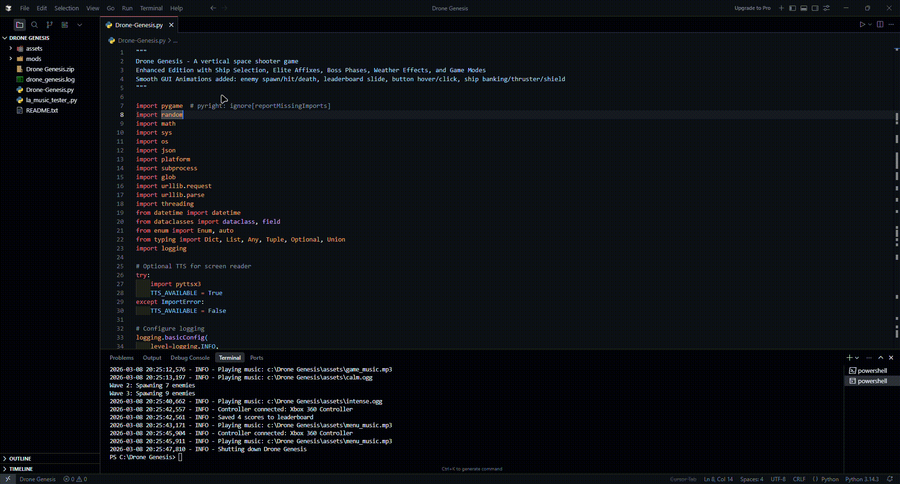
Task: Click Upgrade to Pro
Action: coord(752,8)
